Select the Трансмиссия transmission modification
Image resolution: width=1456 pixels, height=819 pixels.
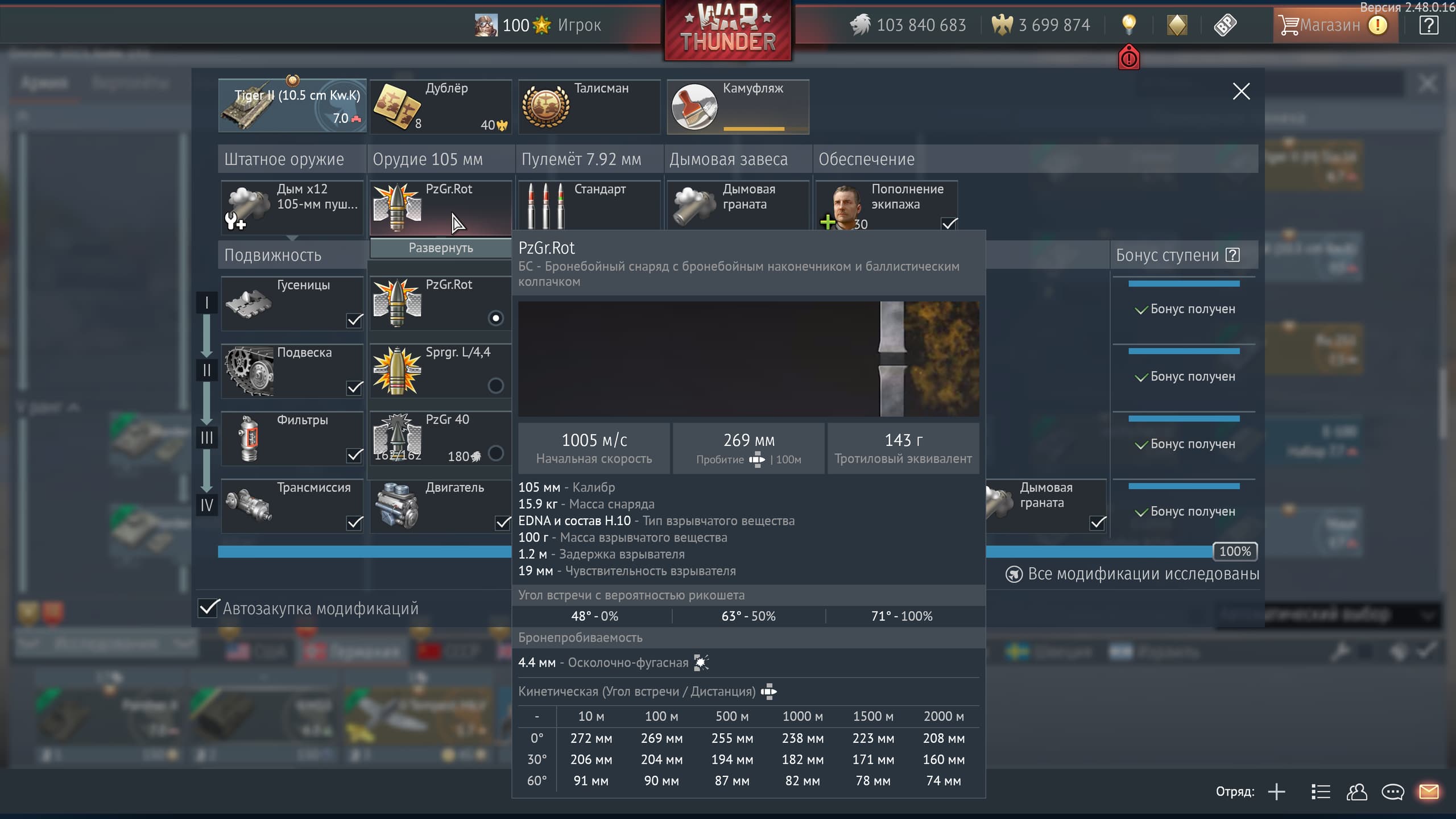(x=292, y=506)
